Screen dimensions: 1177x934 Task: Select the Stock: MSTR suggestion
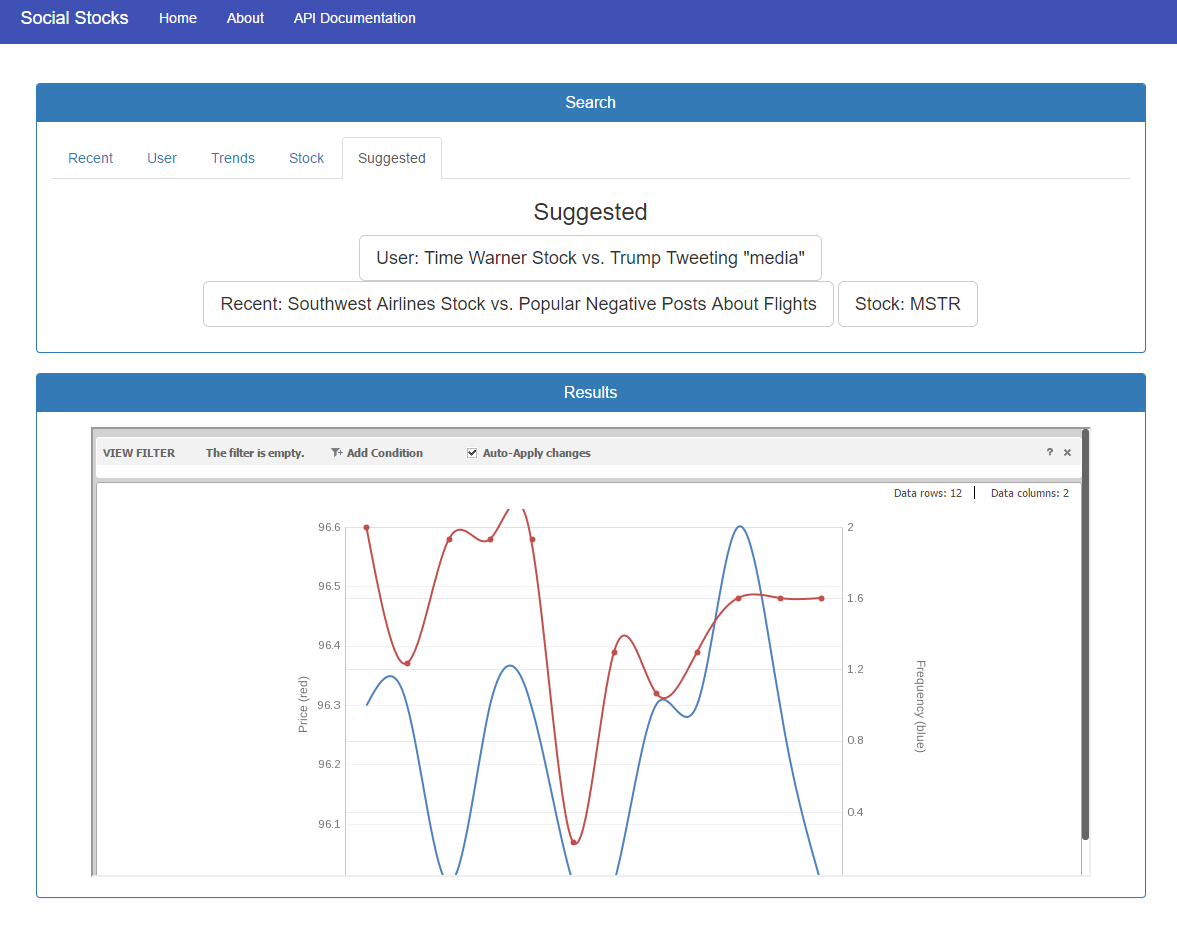pos(907,304)
